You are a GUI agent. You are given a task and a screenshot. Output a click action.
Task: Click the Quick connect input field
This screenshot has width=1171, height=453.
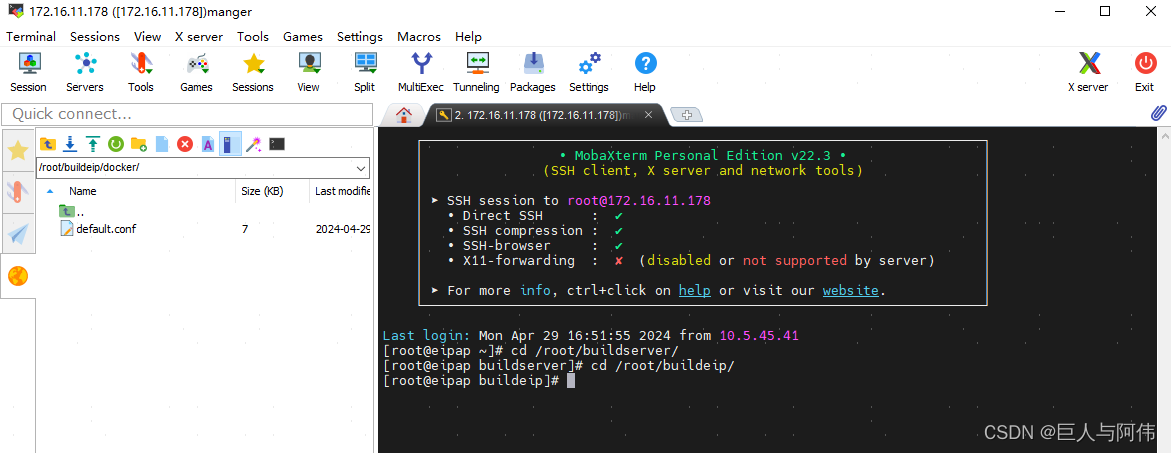point(187,114)
